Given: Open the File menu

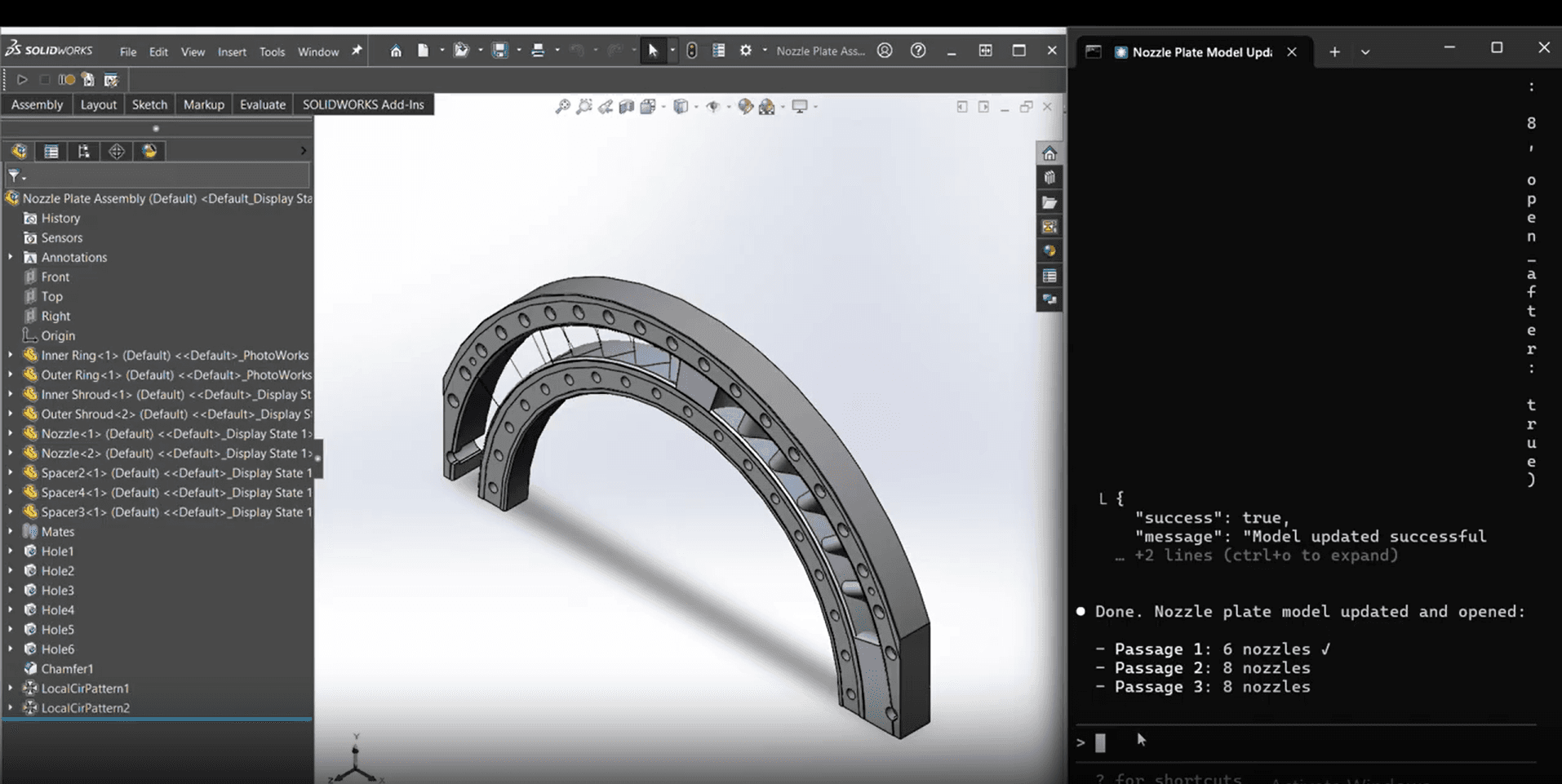Looking at the screenshot, I should coord(128,51).
